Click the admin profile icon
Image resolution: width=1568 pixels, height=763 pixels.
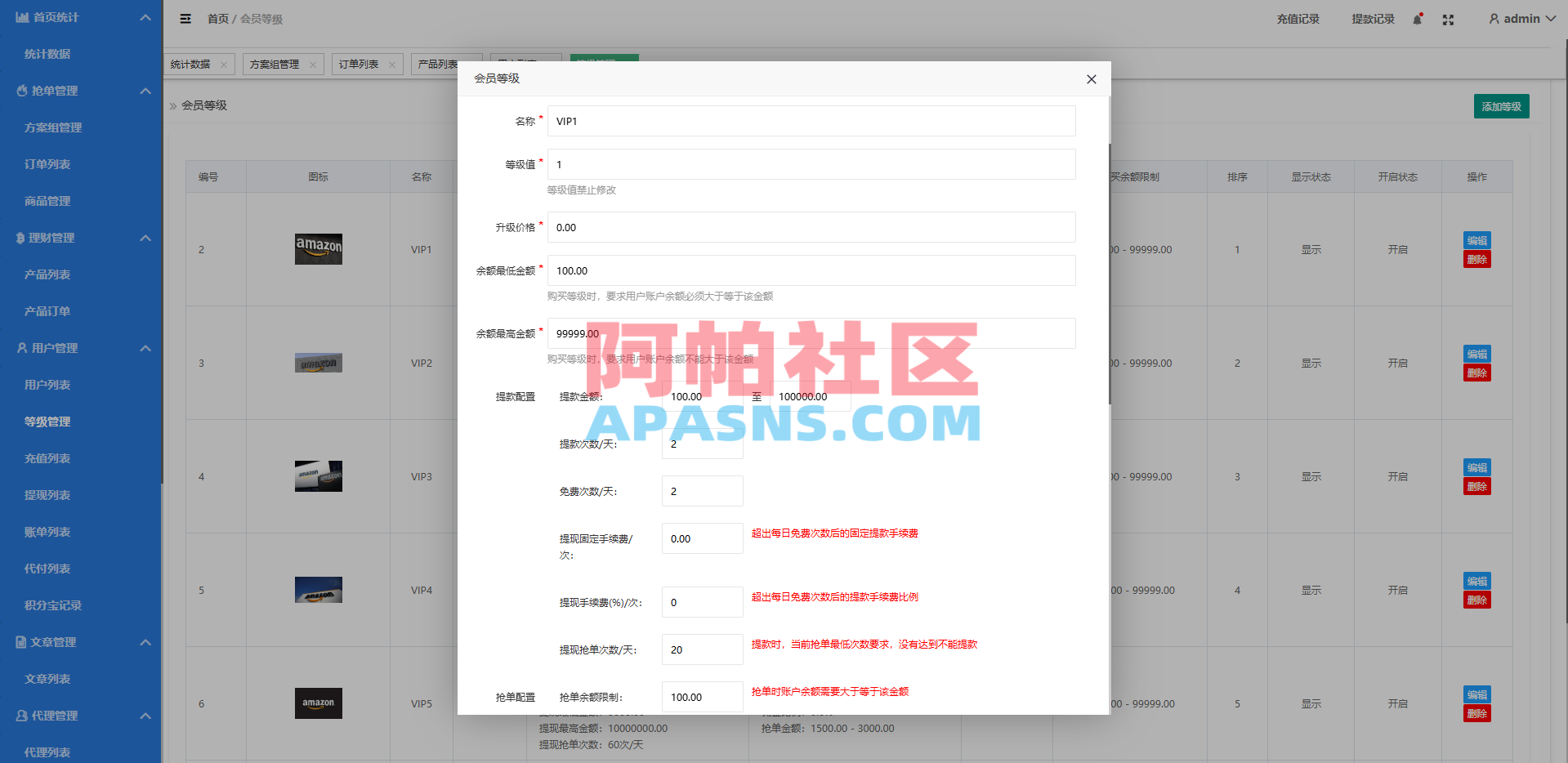coord(1494,18)
